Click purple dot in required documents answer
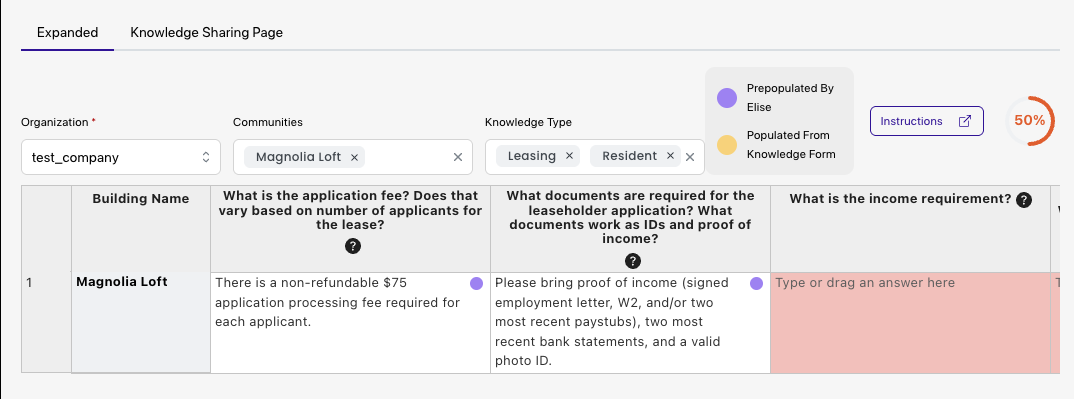1074x399 pixels. 756,283
